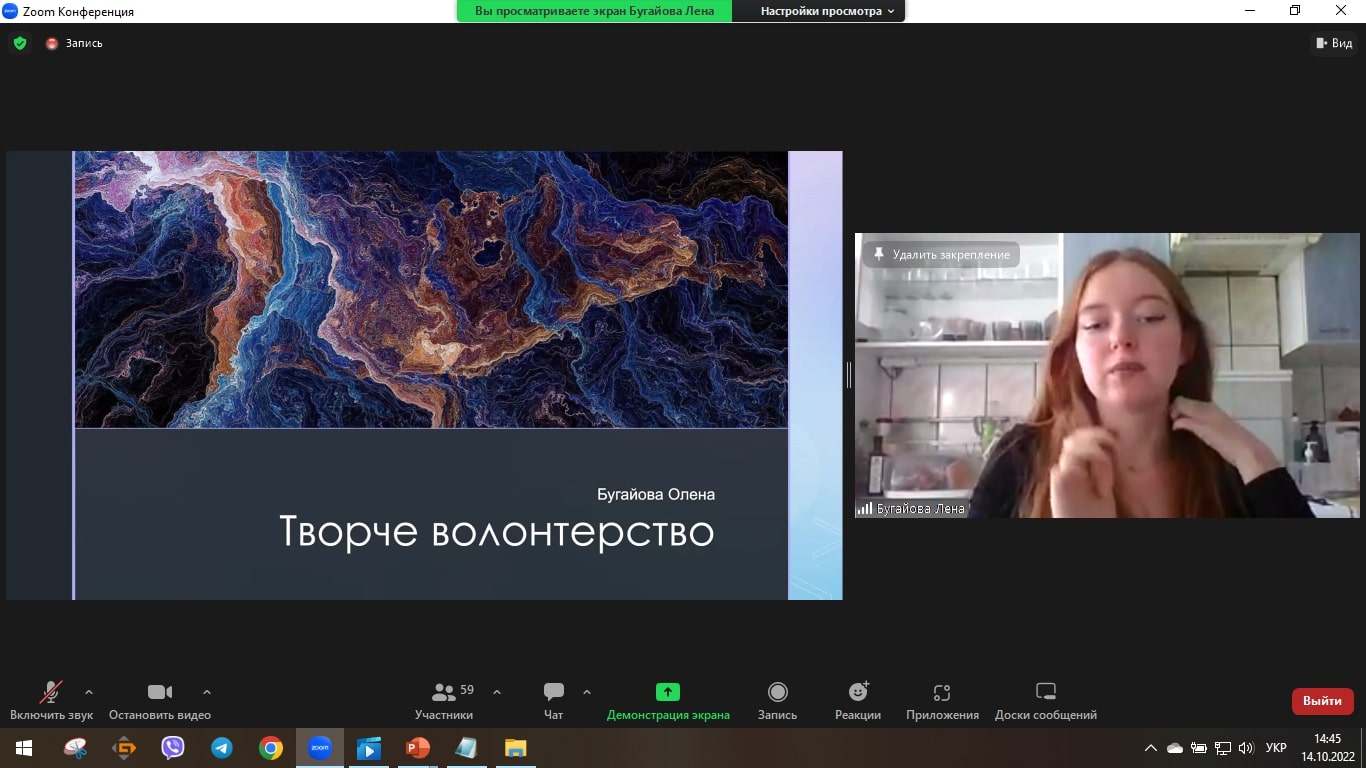Expand video options arrow beside camera

207,692
